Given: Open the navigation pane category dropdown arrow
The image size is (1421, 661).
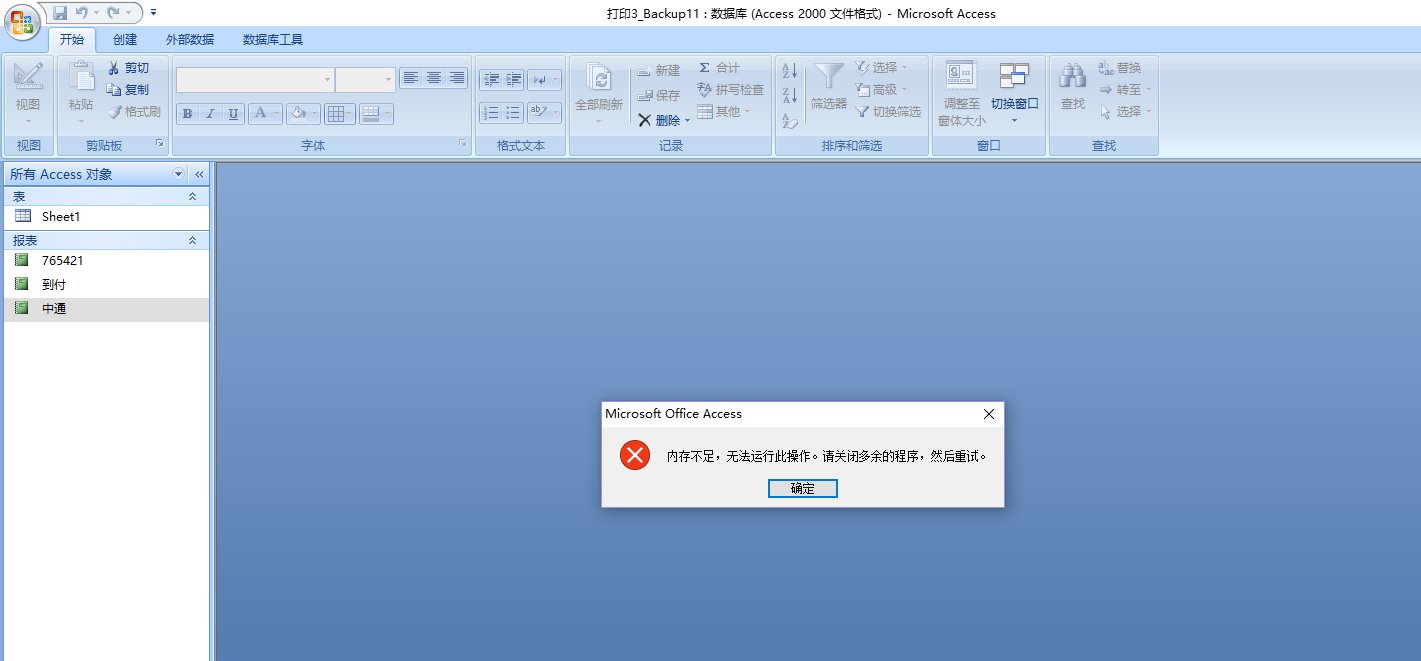Looking at the screenshot, I should (179, 174).
